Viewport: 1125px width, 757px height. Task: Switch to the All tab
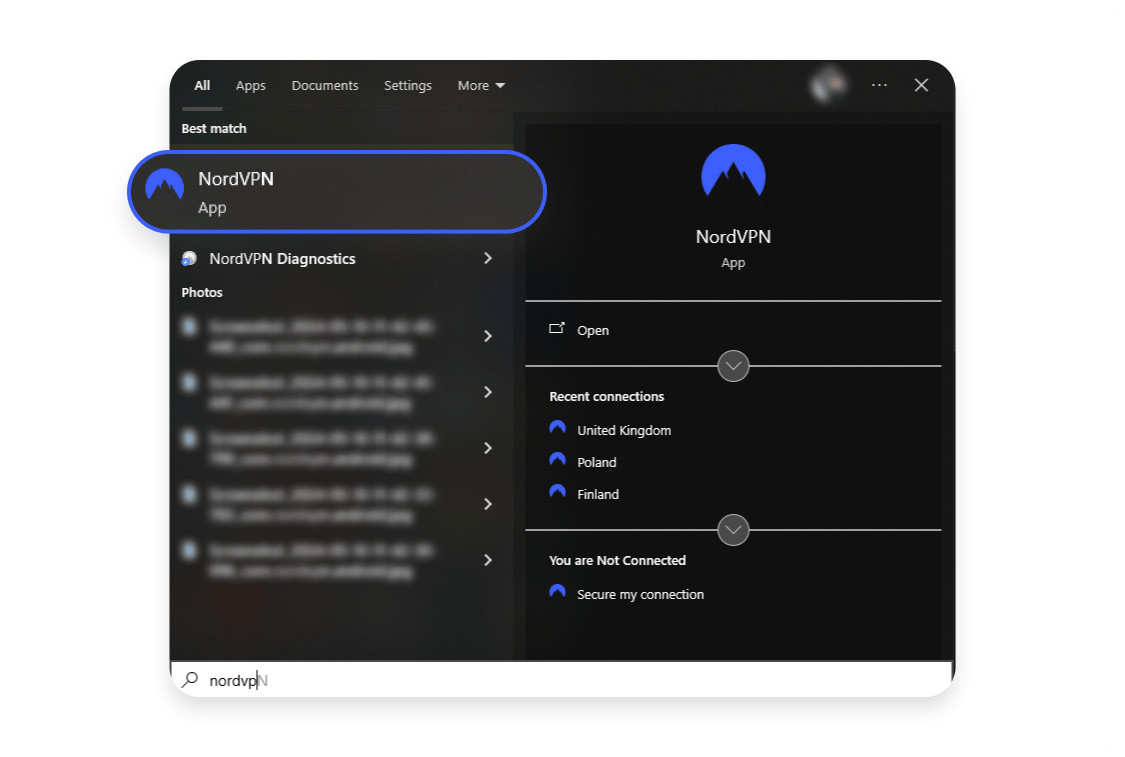click(x=202, y=85)
